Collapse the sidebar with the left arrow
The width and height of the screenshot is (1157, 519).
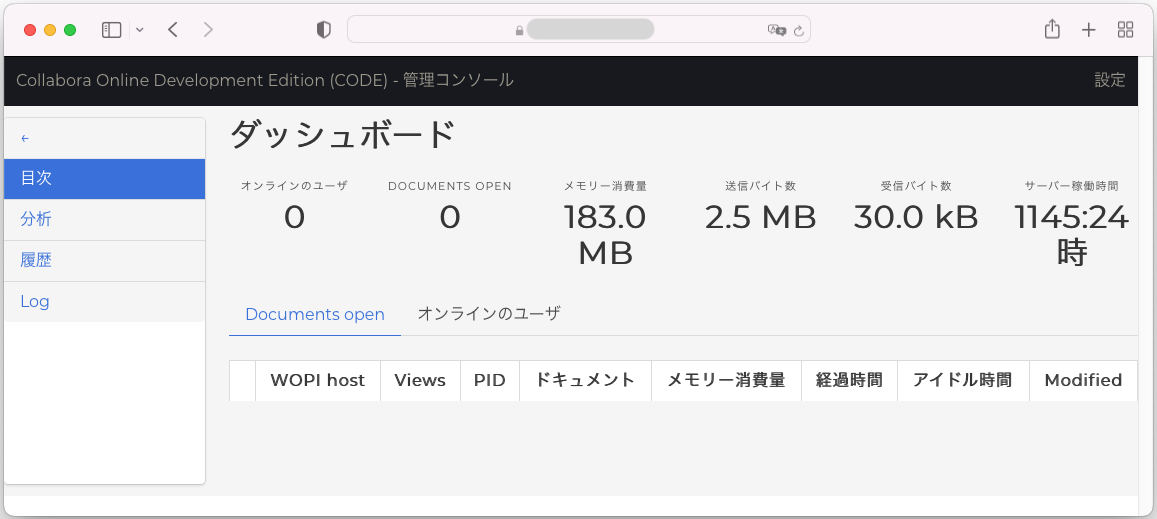[25, 138]
